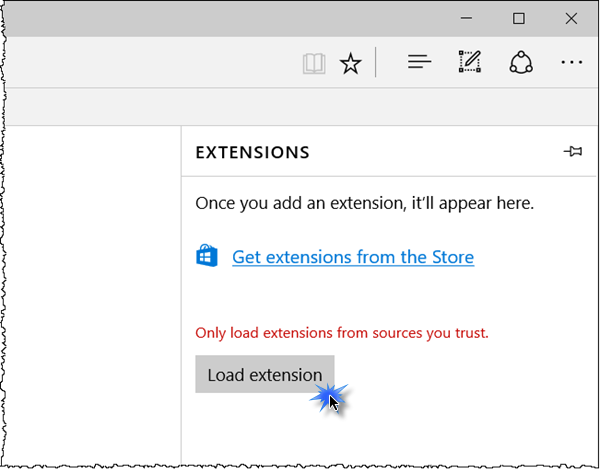This screenshot has width=600, height=473.
Task: Open Get extensions from the Store link
Action: pos(352,257)
